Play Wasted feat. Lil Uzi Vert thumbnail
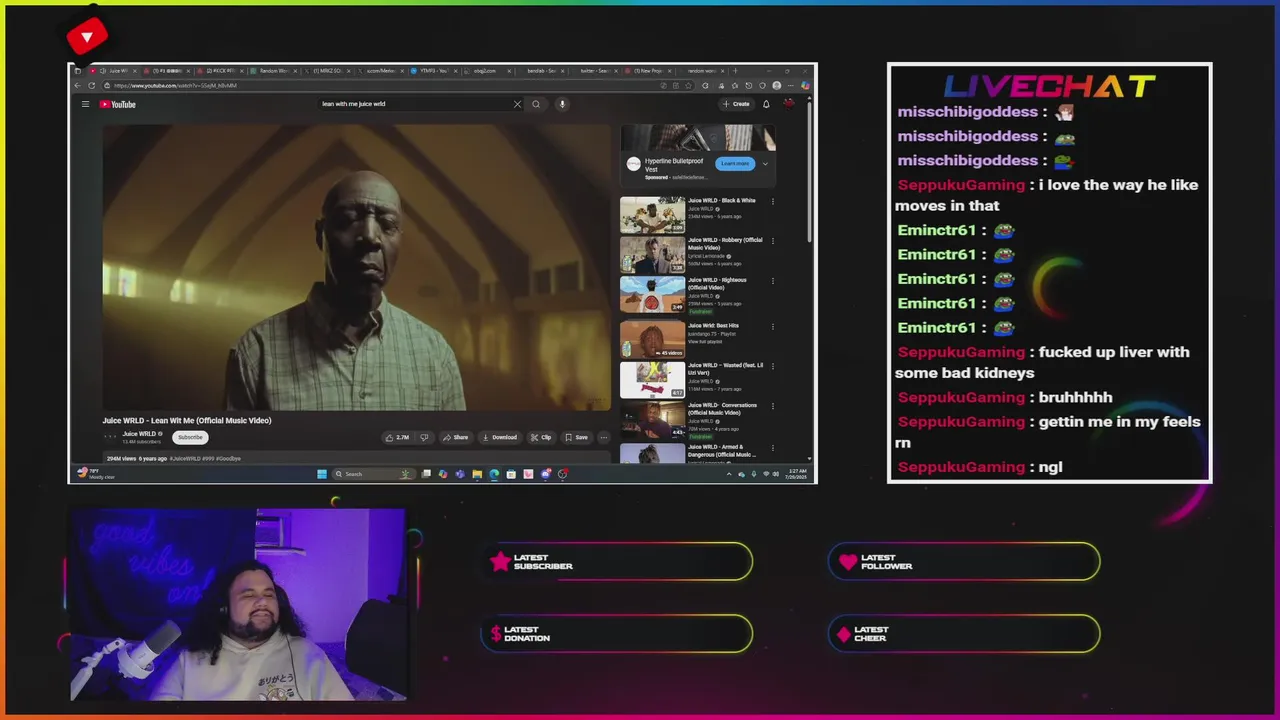The height and width of the screenshot is (720, 1280). point(652,380)
